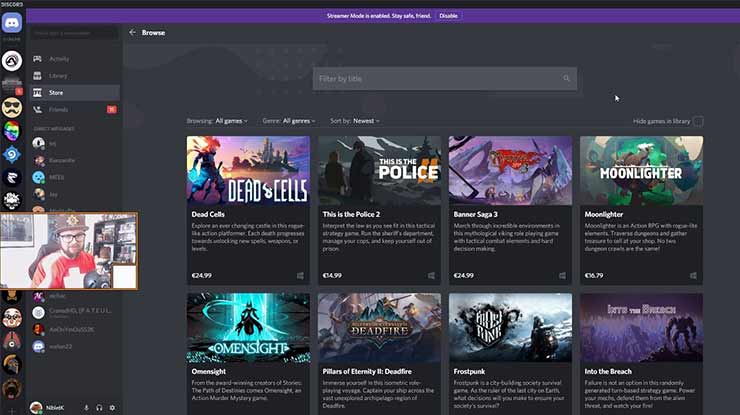This screenshot has height=415, width=740.
Task: Open the This is the Police 2 title
Action: tap(351, 214)
